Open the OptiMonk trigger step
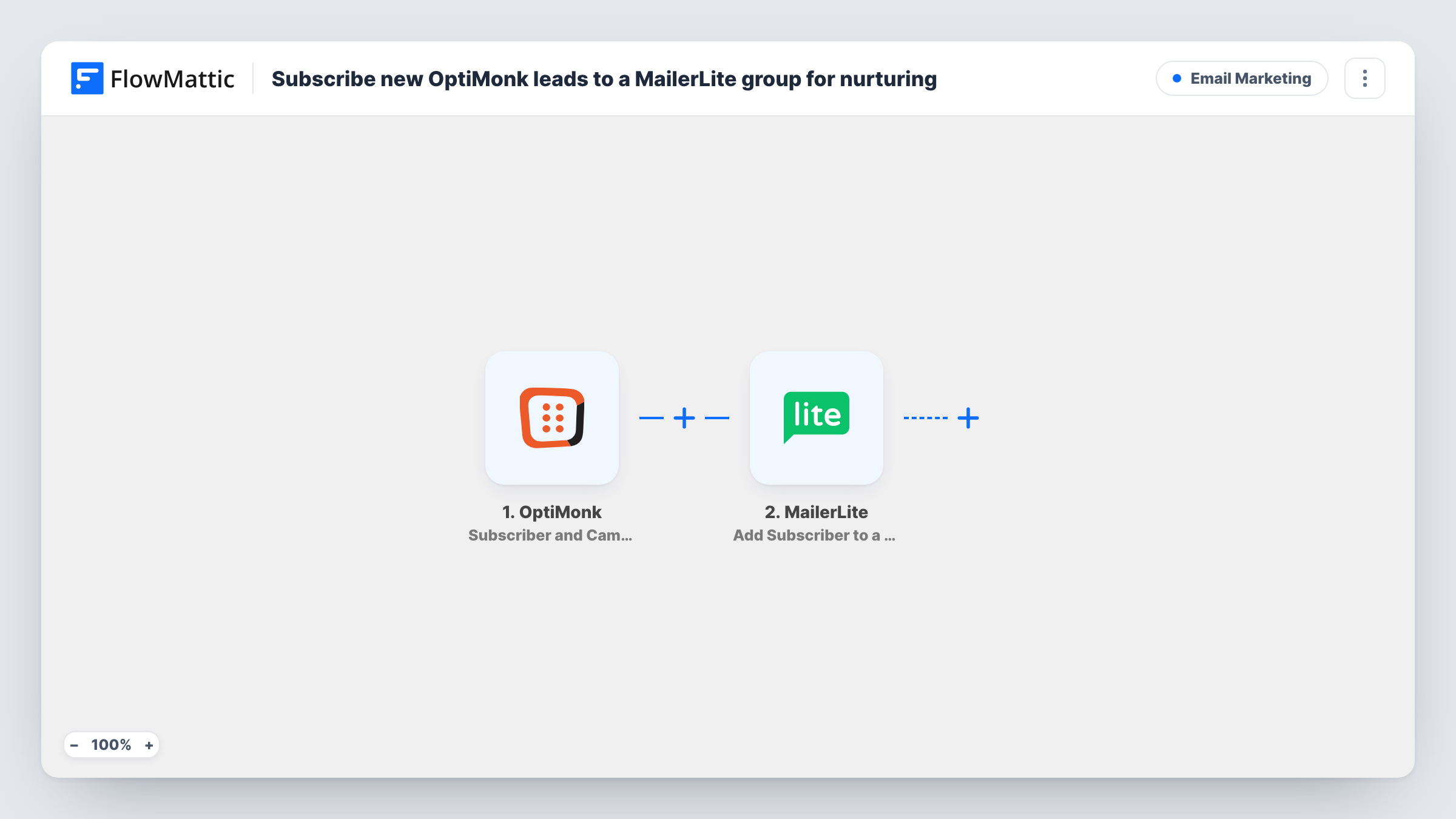The height and width of the screenshot is (819, 1456). point(551,418)
